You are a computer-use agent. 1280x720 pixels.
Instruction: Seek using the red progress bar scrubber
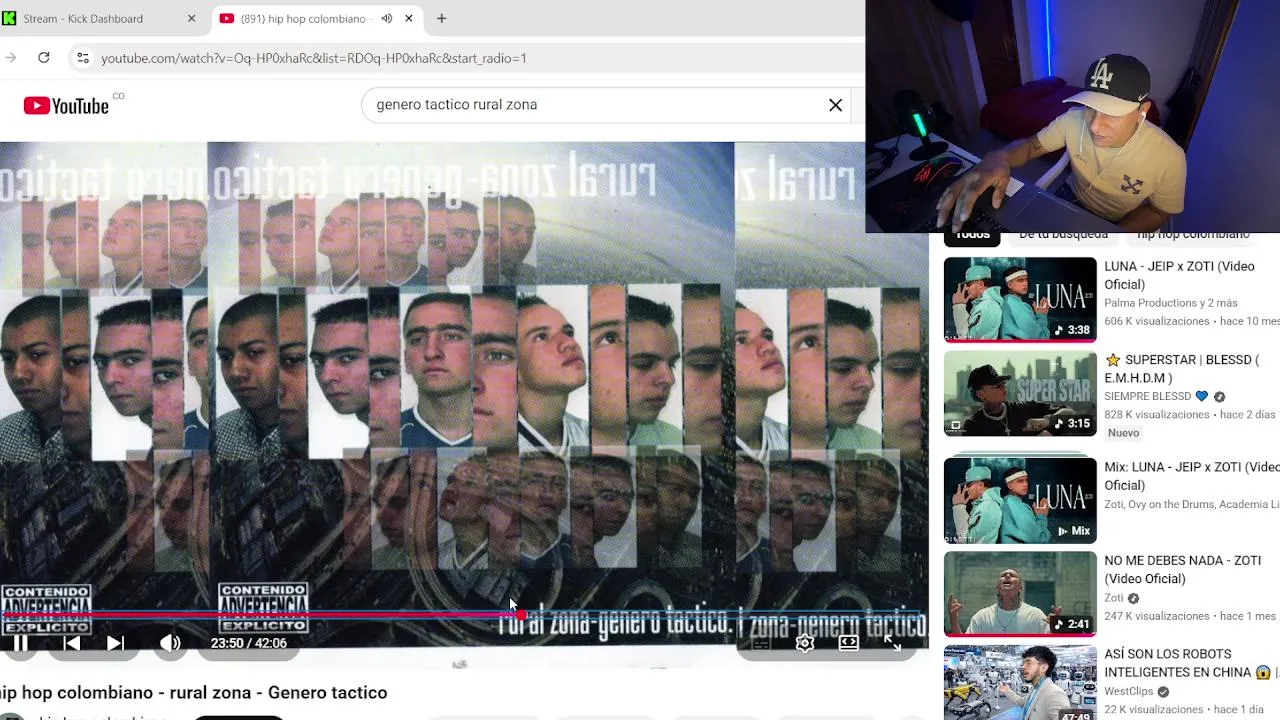(521, 614)
